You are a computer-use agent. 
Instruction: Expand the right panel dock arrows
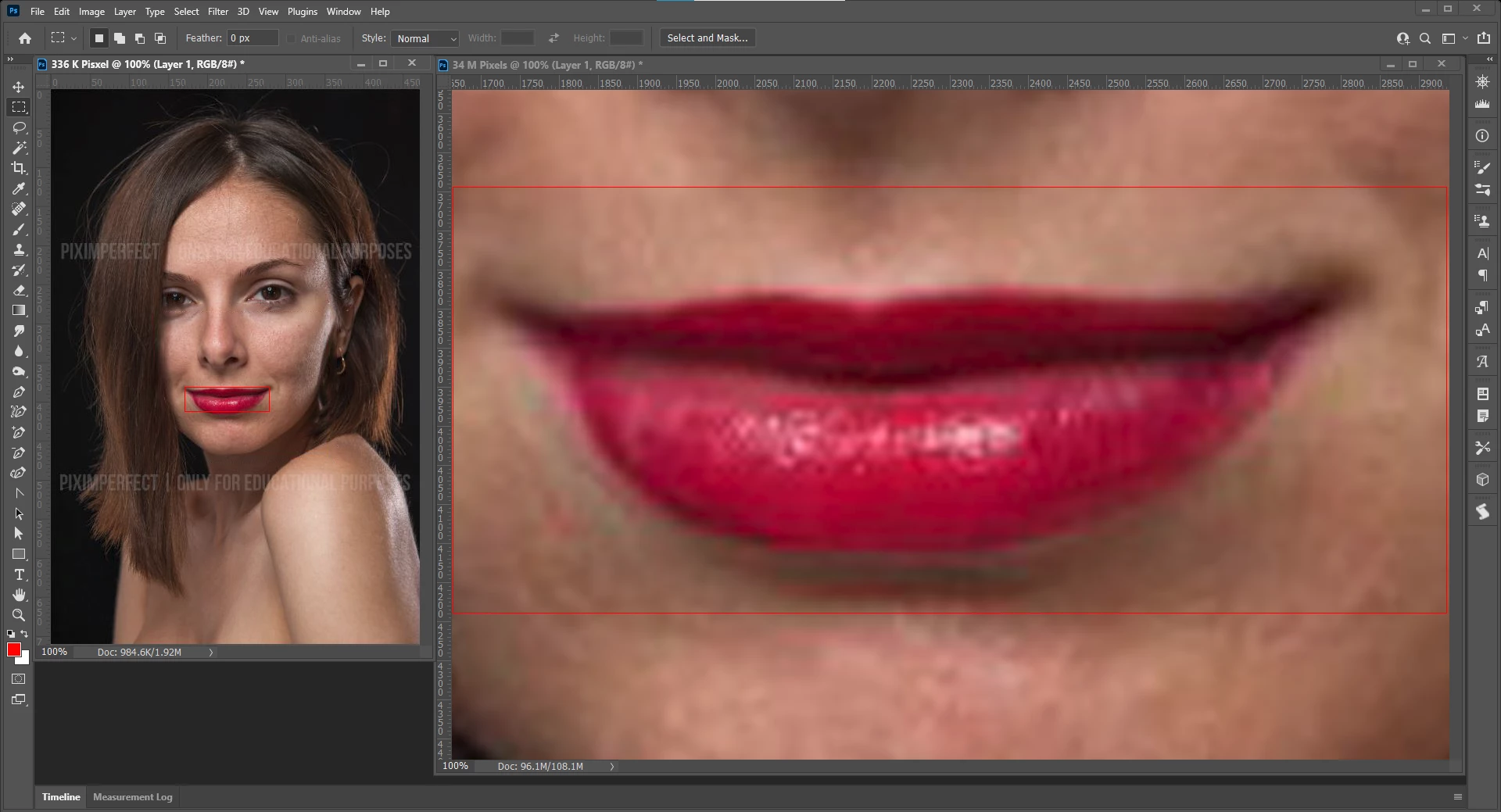point(1489,59)
